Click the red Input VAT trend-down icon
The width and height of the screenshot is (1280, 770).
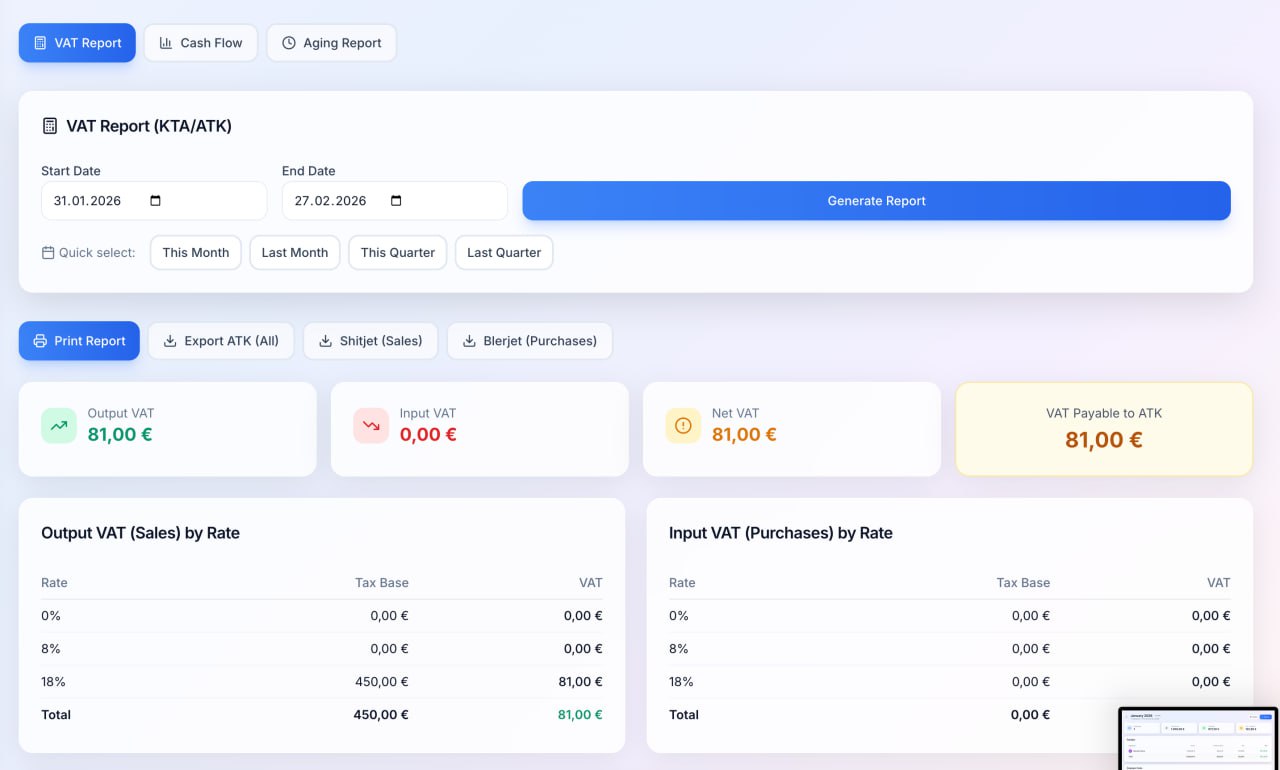[371, 425]
